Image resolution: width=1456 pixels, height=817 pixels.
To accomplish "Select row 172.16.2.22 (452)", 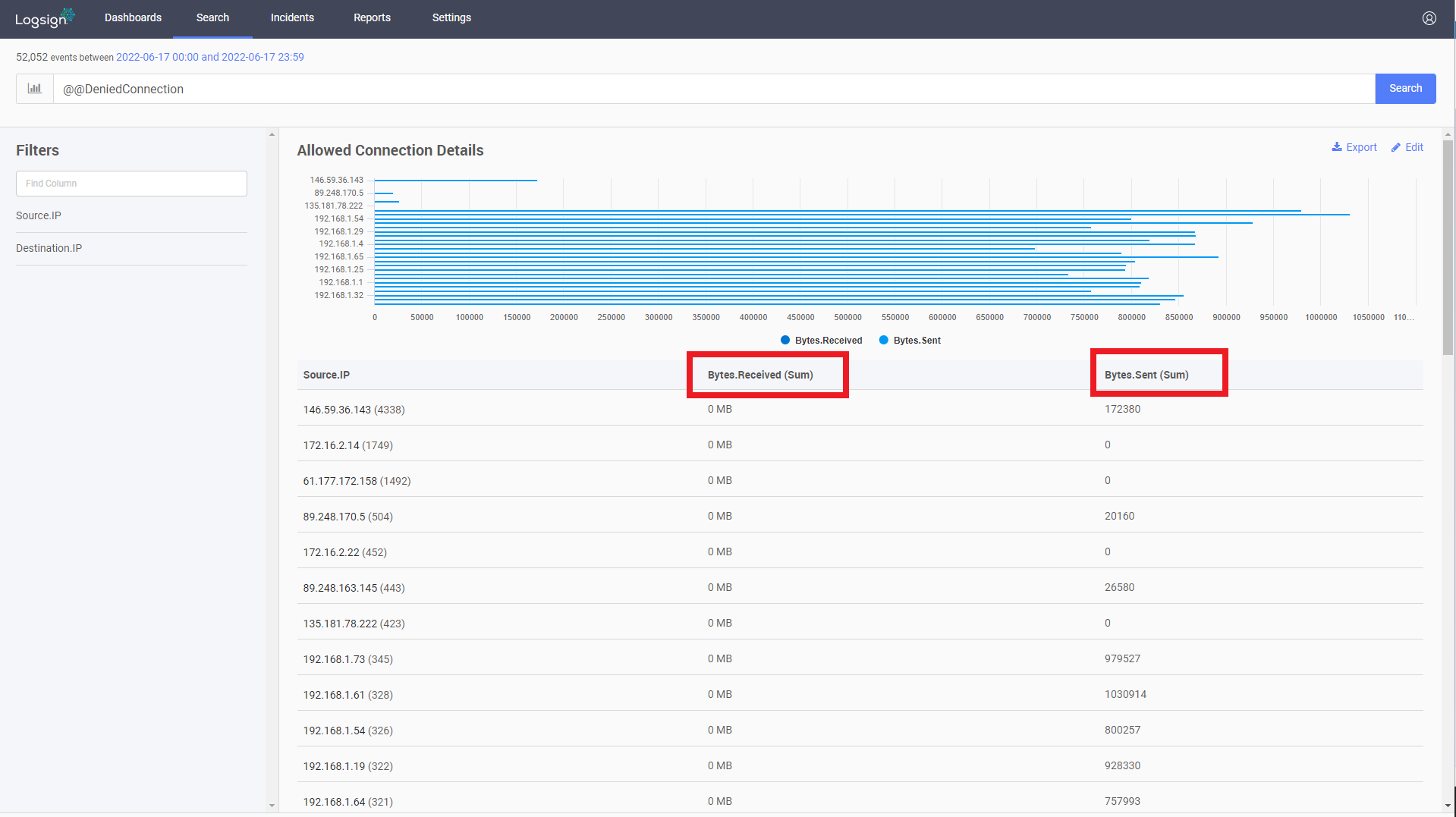I will click(860, 551).
